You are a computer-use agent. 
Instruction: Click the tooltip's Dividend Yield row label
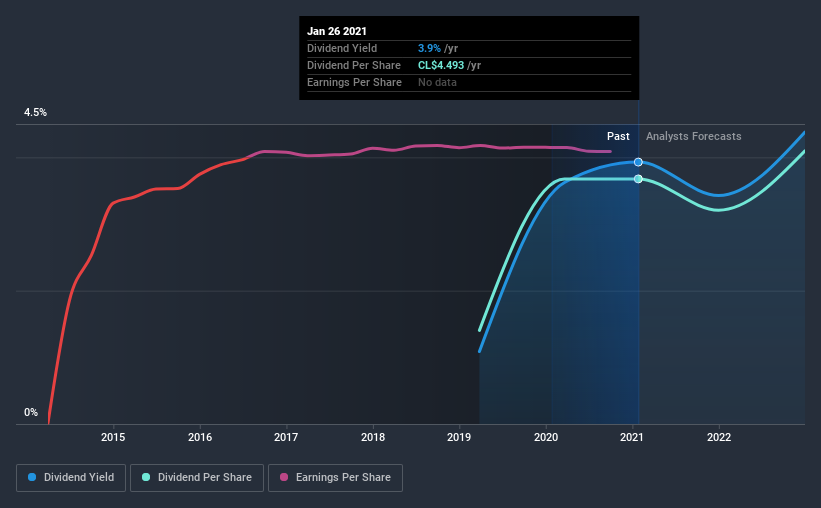(x=342, y=48)
